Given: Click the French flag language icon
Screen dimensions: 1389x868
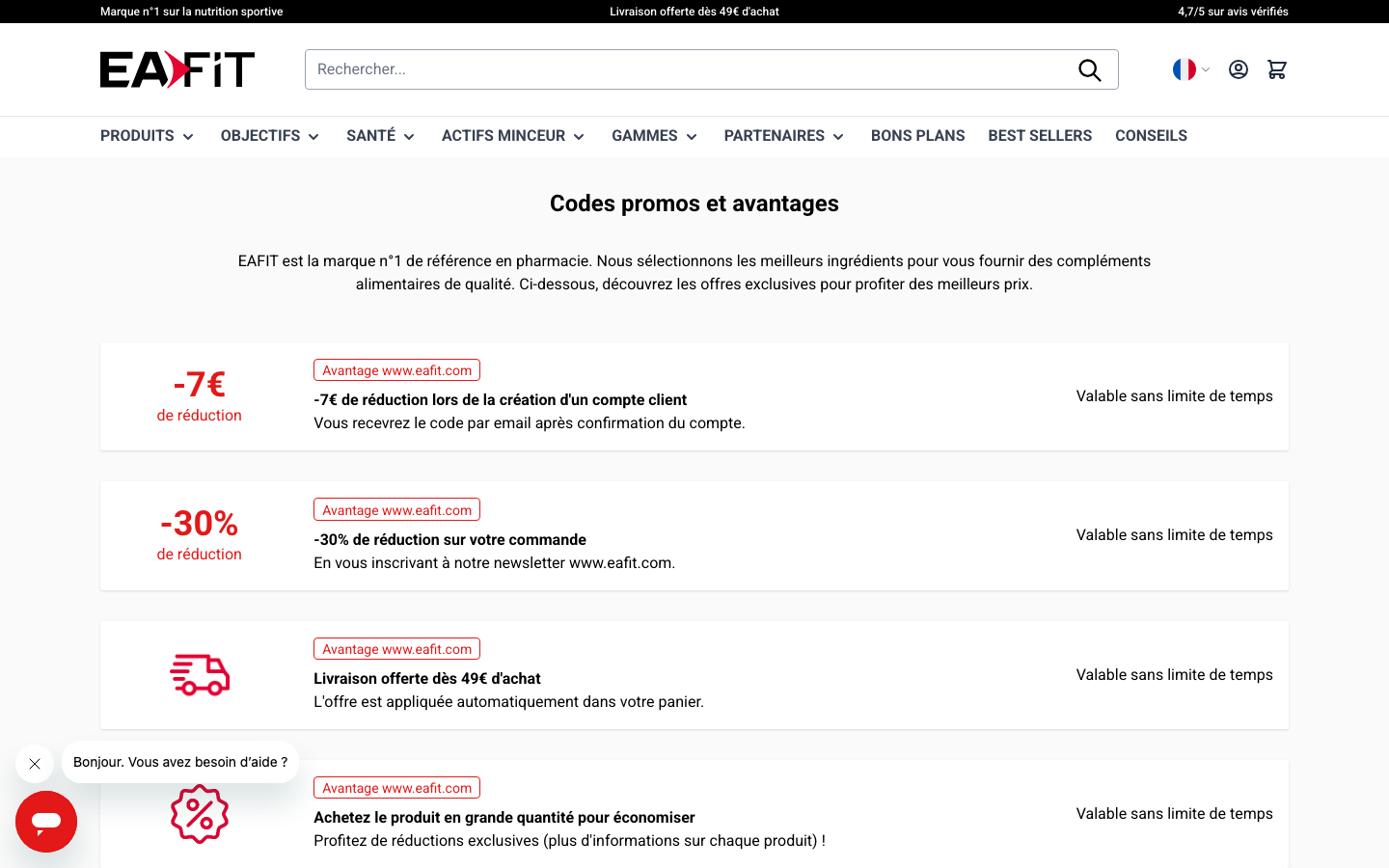Looking at the screenshot, I should 1185,69.
